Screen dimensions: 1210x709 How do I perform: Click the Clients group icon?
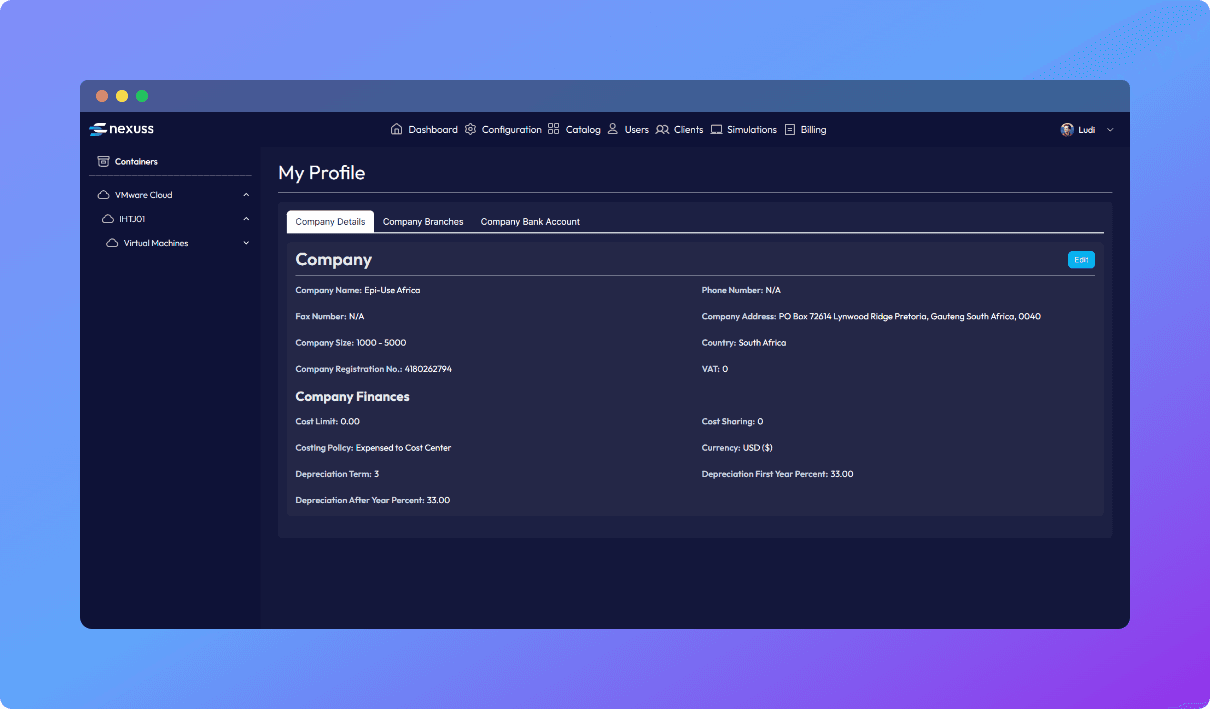[x=662, y=129]
